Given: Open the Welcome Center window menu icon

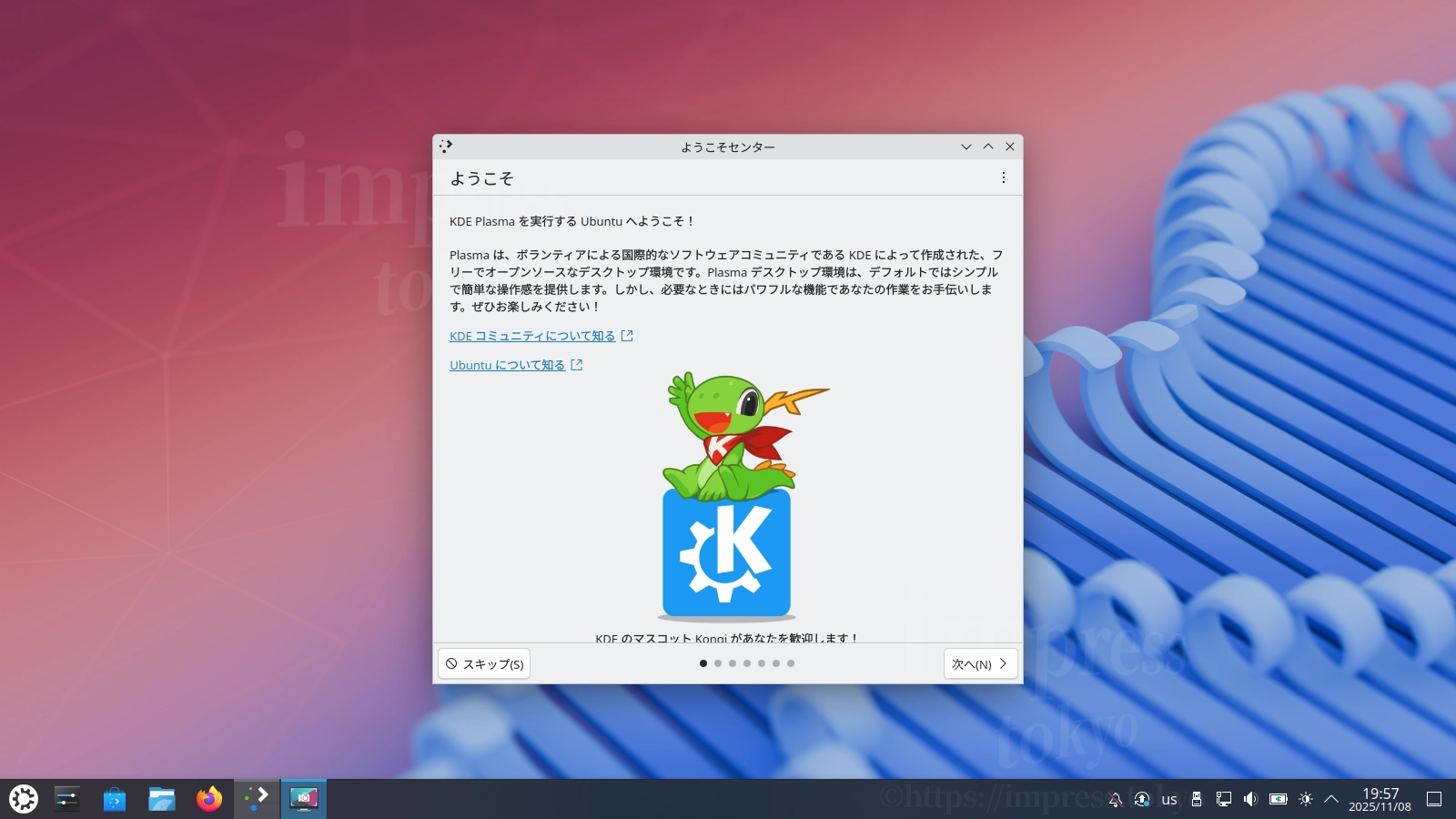Looking at the screenshot, I should click(446, 146).
